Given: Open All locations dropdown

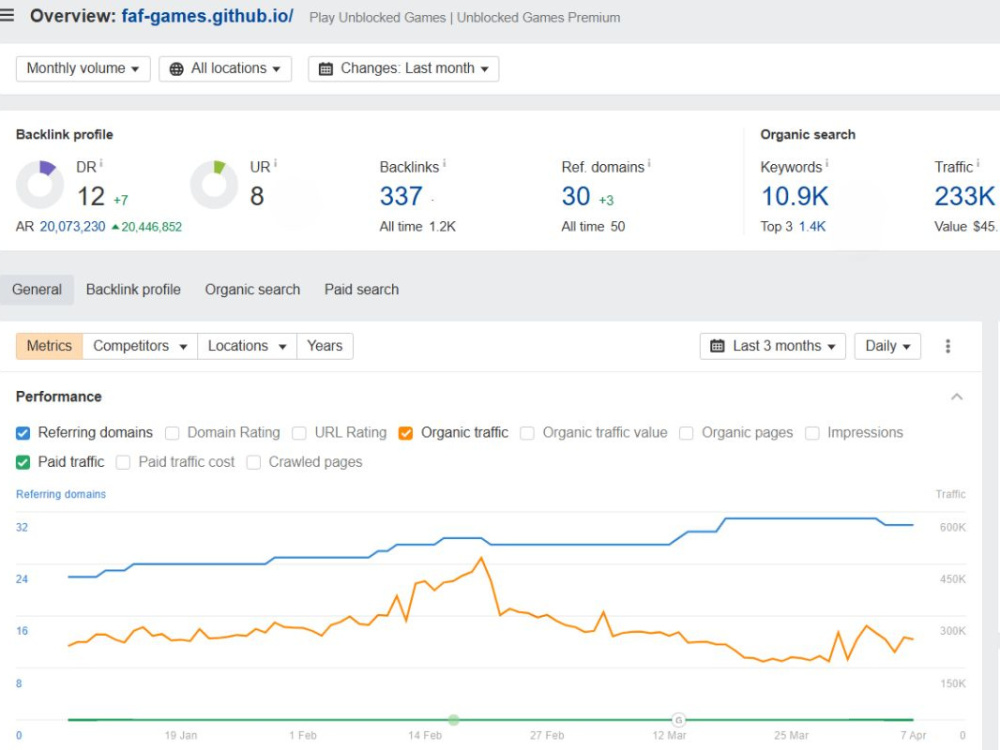Looking at the screenshot, I should coord(225,69).
